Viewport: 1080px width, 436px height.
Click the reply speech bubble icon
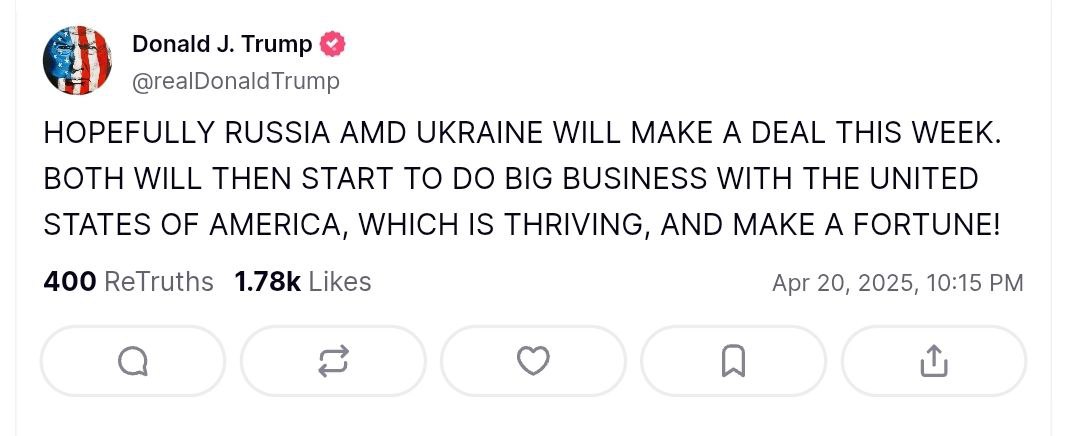click(x=133, y=361)
